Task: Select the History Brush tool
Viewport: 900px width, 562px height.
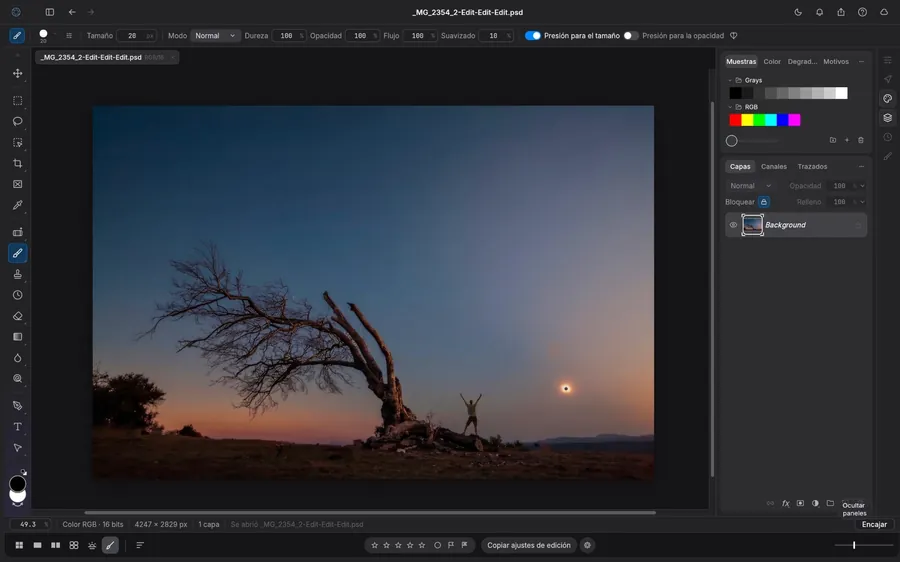Action: point(18,295)
